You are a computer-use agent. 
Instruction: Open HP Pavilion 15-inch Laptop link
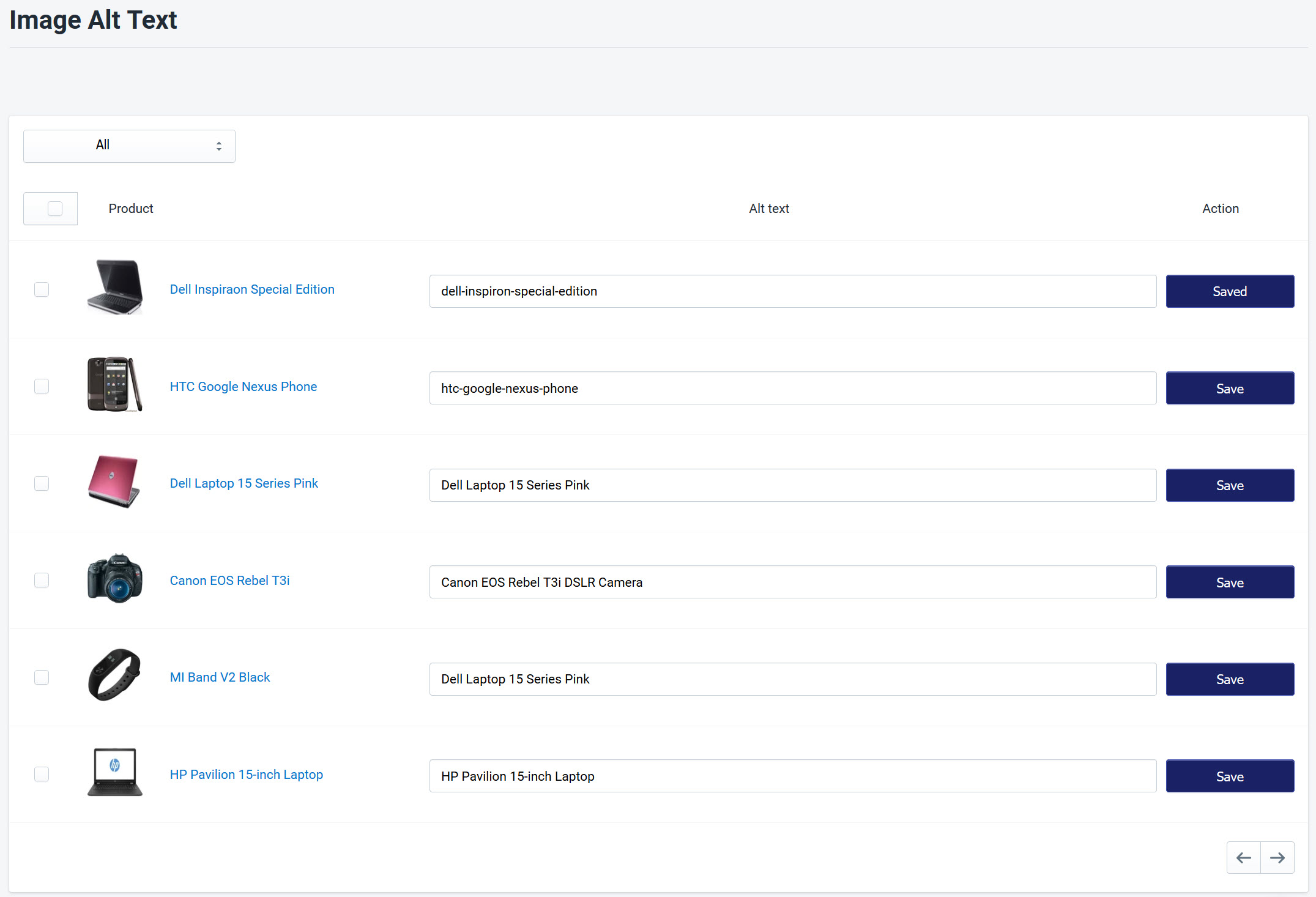246,775
